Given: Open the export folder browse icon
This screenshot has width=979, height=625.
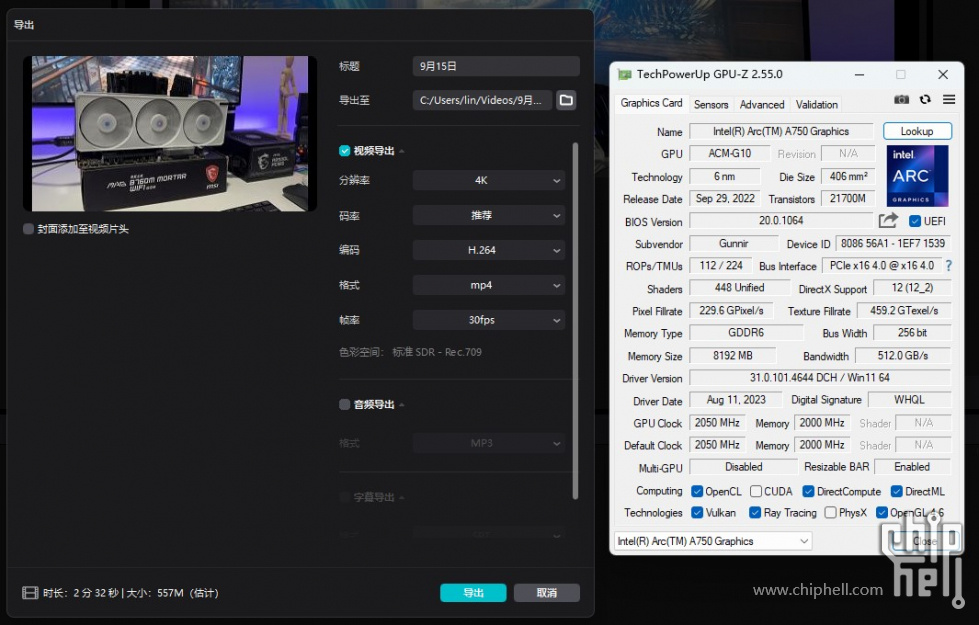Looking at the screenshot, I should (566, 100).
